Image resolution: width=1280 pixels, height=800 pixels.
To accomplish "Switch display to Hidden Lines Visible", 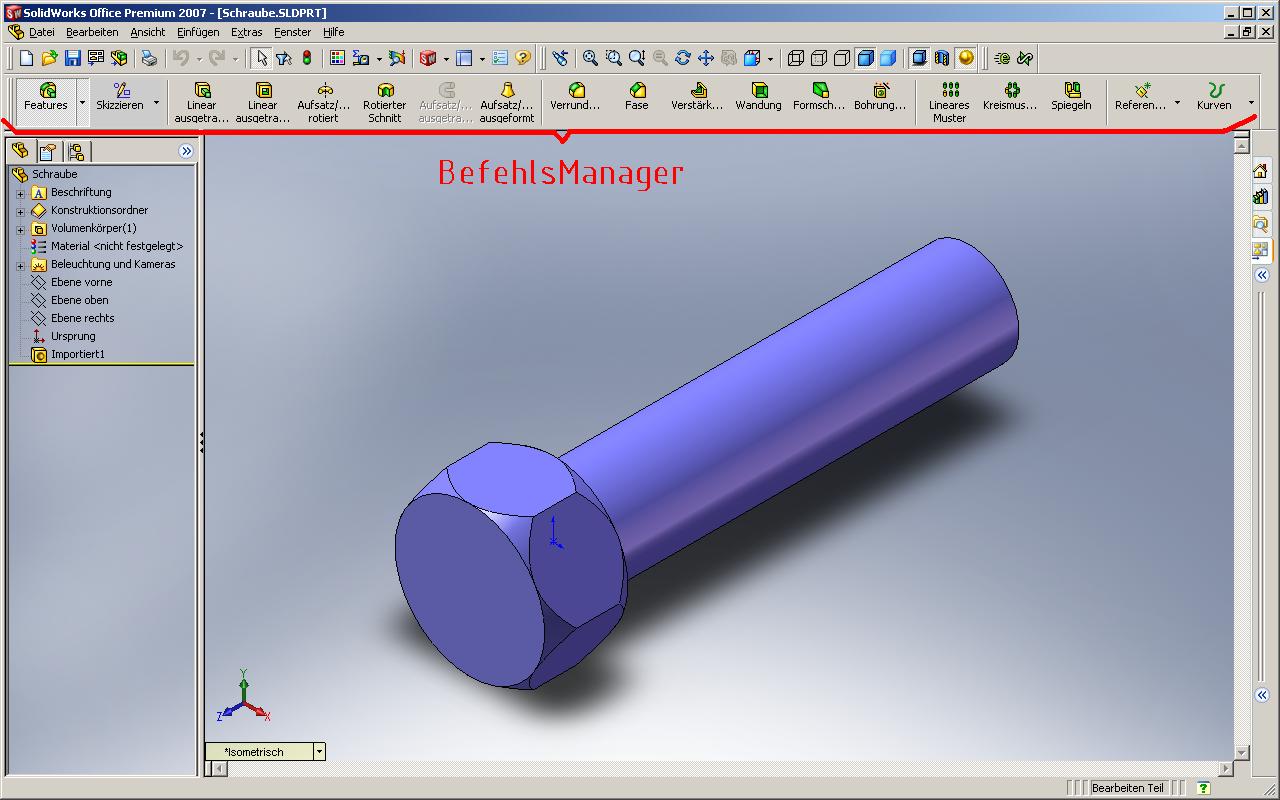I will pos(819,58).
